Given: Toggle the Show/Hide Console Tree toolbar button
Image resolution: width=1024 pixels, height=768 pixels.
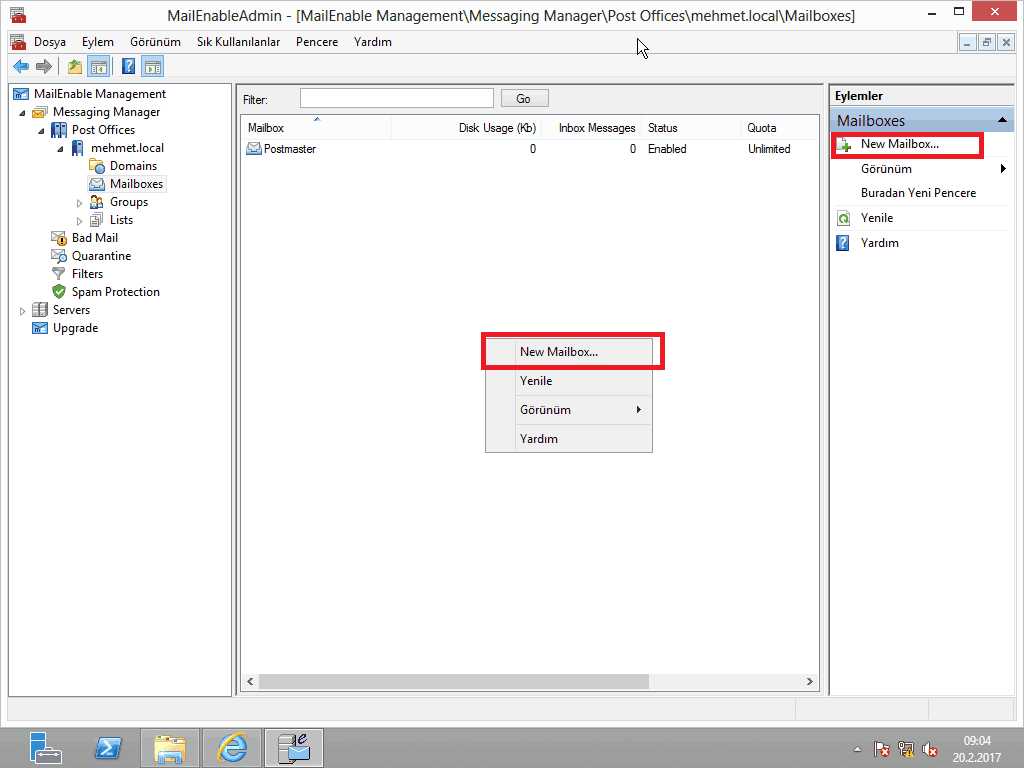Looking at the screenshot, I should 99,67.
